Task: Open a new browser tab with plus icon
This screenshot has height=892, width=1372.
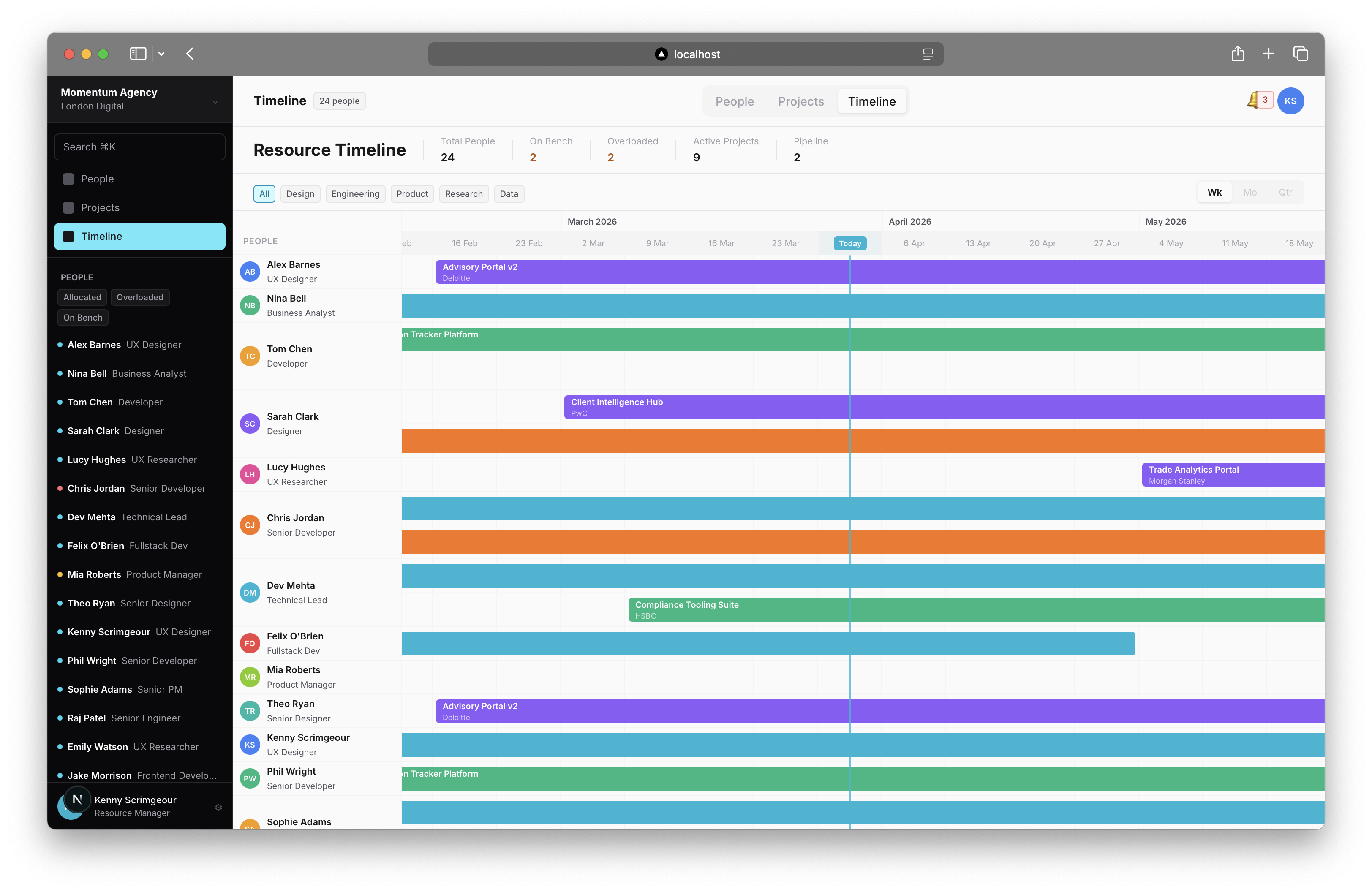Action: (x=1268, y=54)
